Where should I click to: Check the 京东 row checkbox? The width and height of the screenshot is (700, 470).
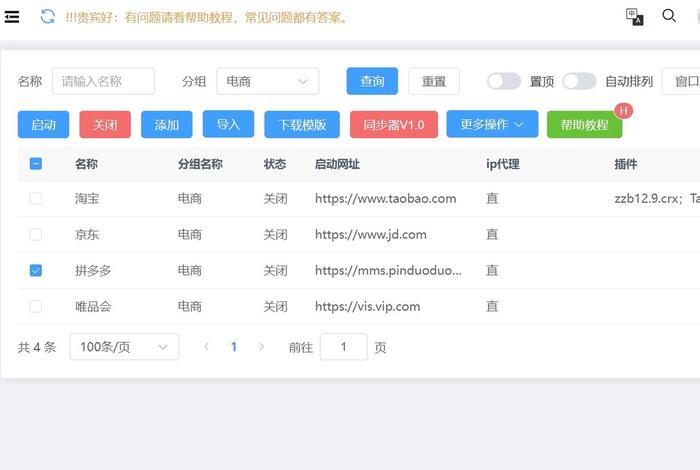(x=36, y=234)
